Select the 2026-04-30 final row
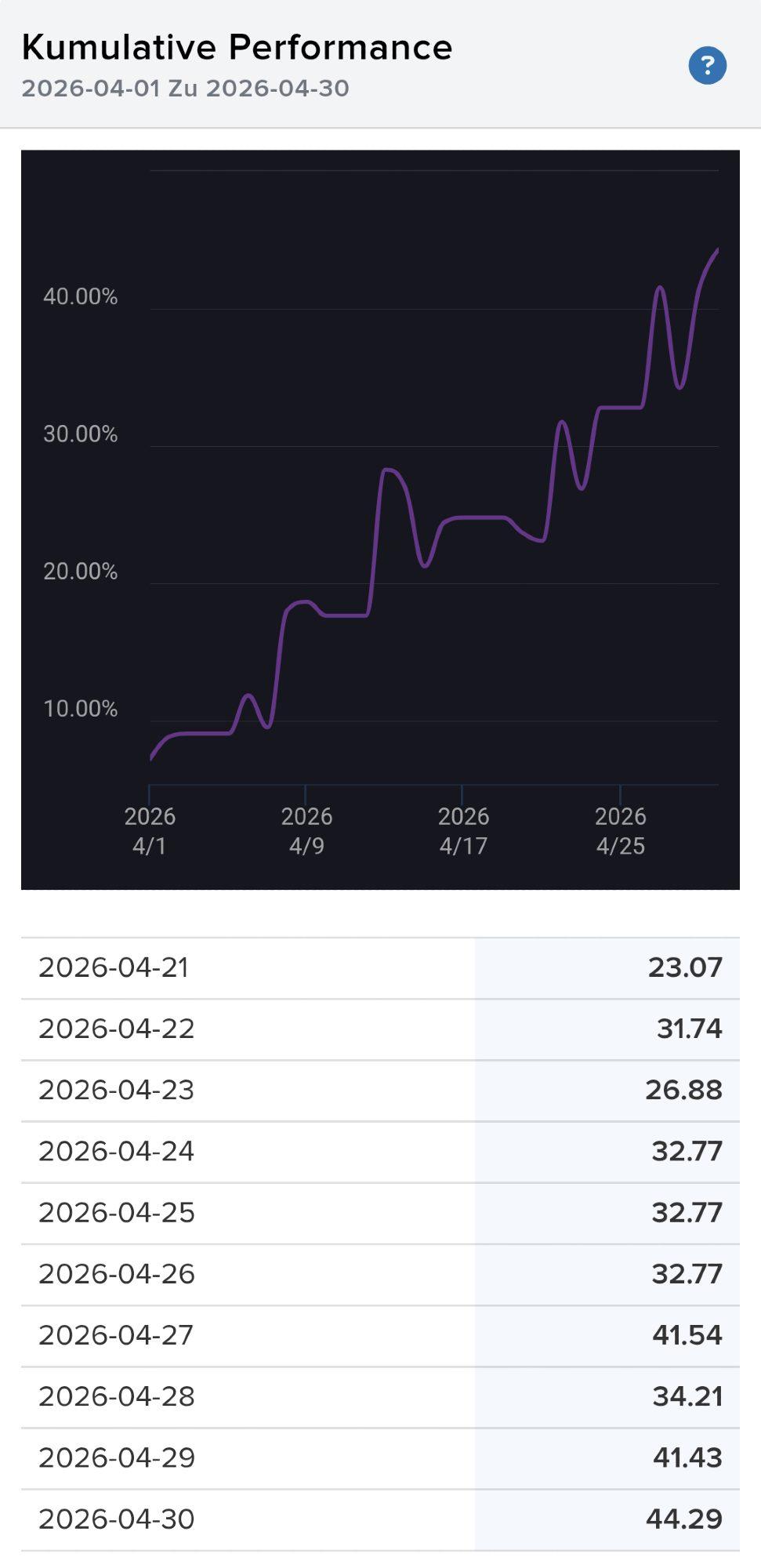This screenshot has width=761, height=1568. point(380,1519)
